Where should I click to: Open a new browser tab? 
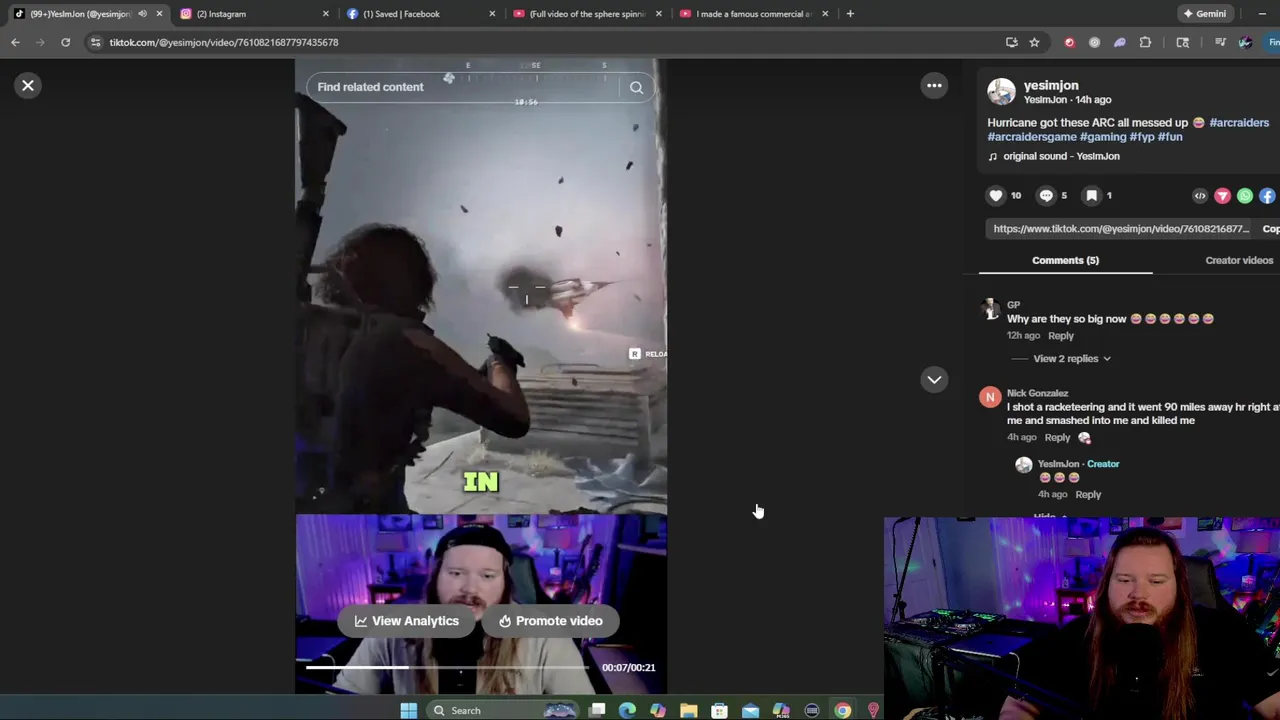click(850, 14)
